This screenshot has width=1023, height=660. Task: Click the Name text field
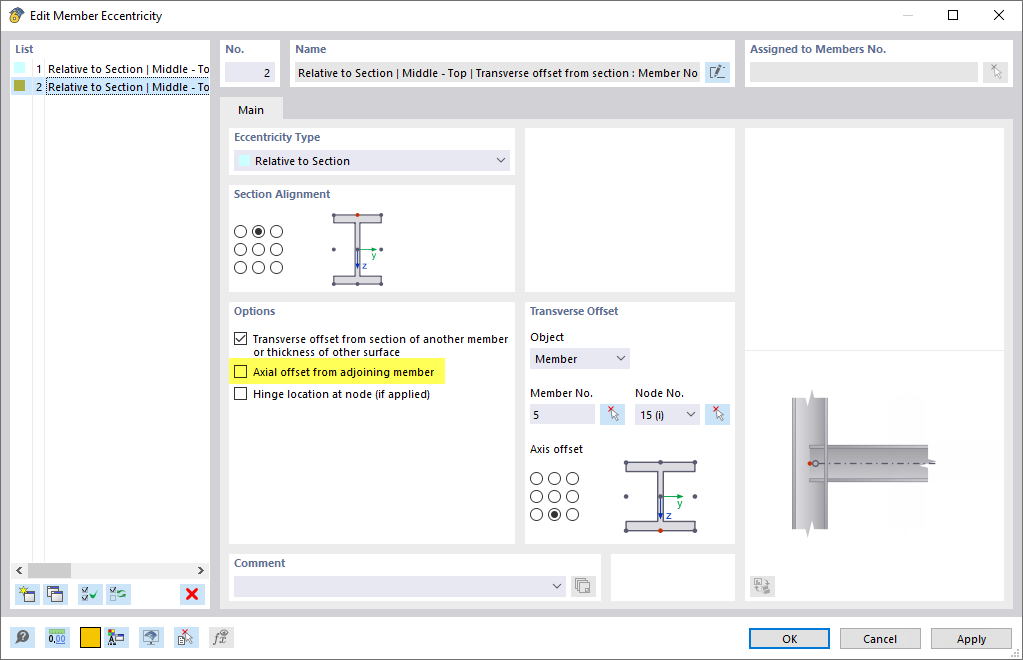point(497,72)
